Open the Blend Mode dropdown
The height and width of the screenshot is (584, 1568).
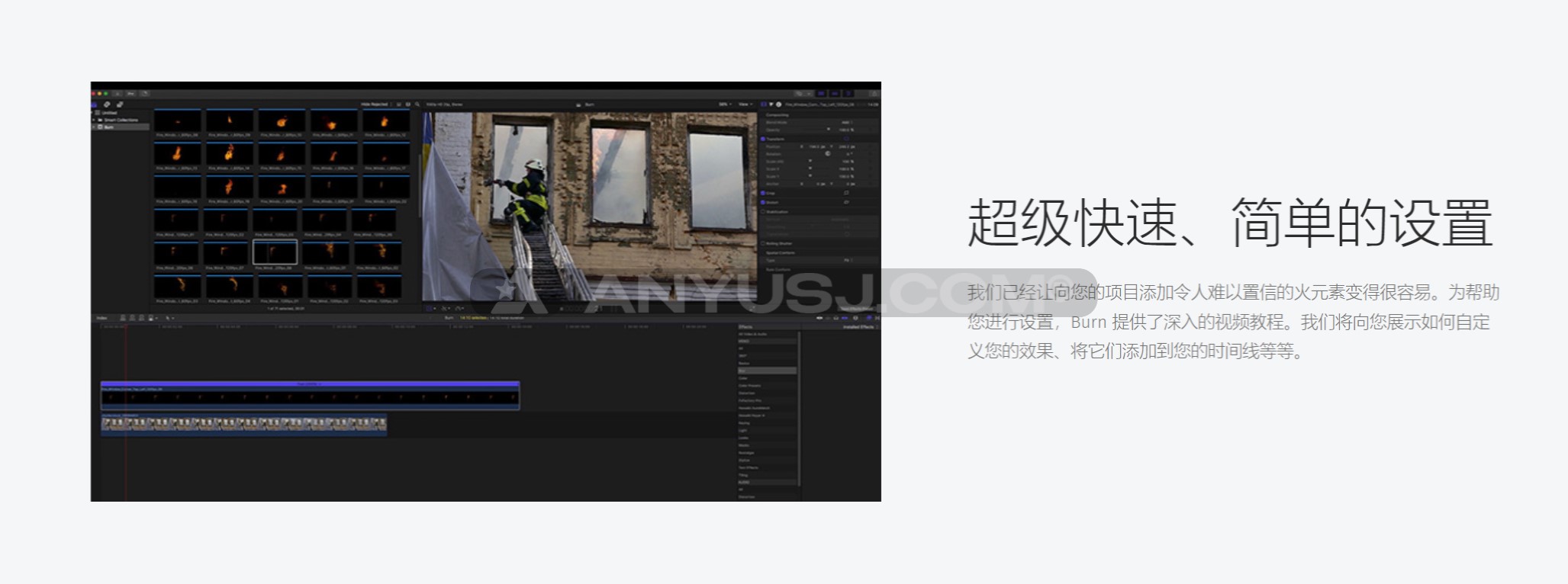click(847, 123)
